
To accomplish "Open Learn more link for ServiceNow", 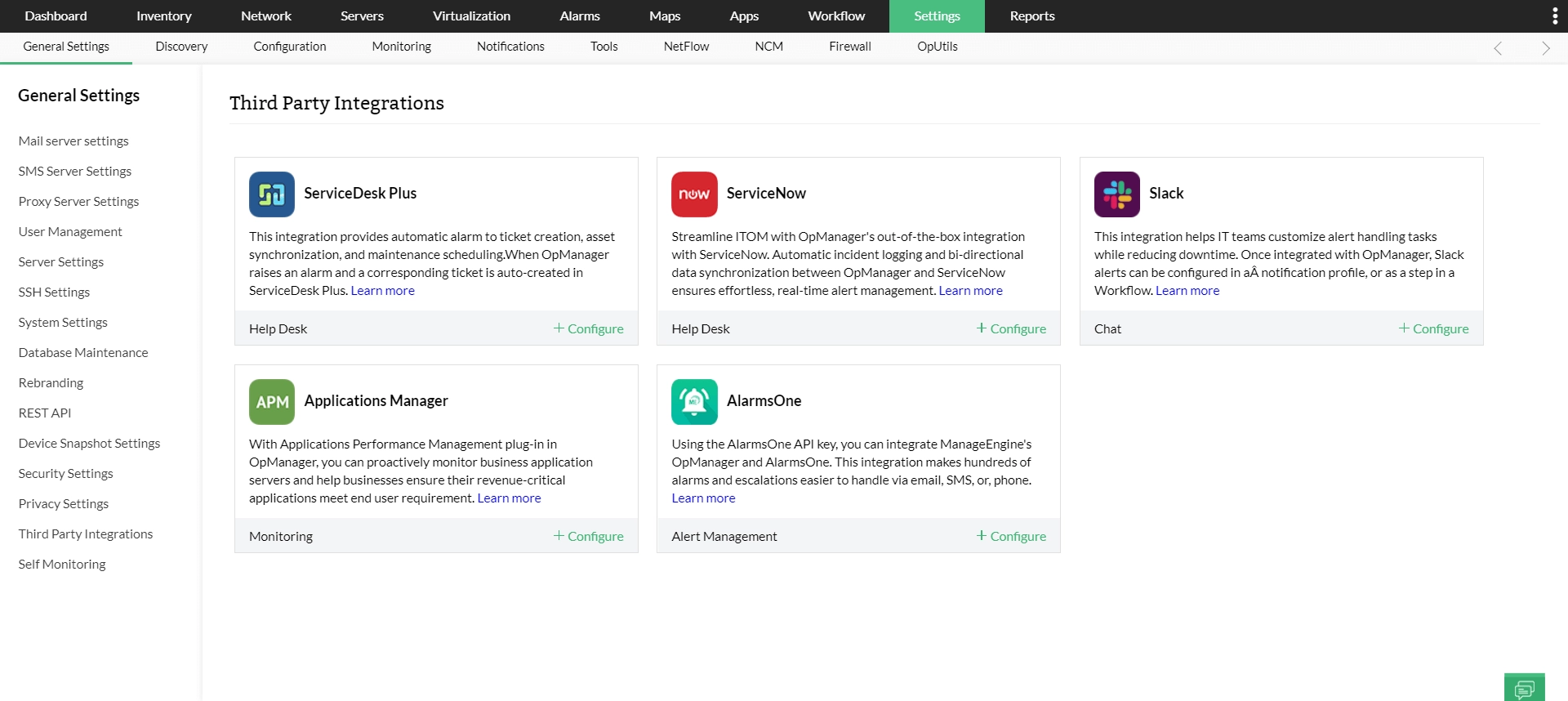I will click(970, 291).
